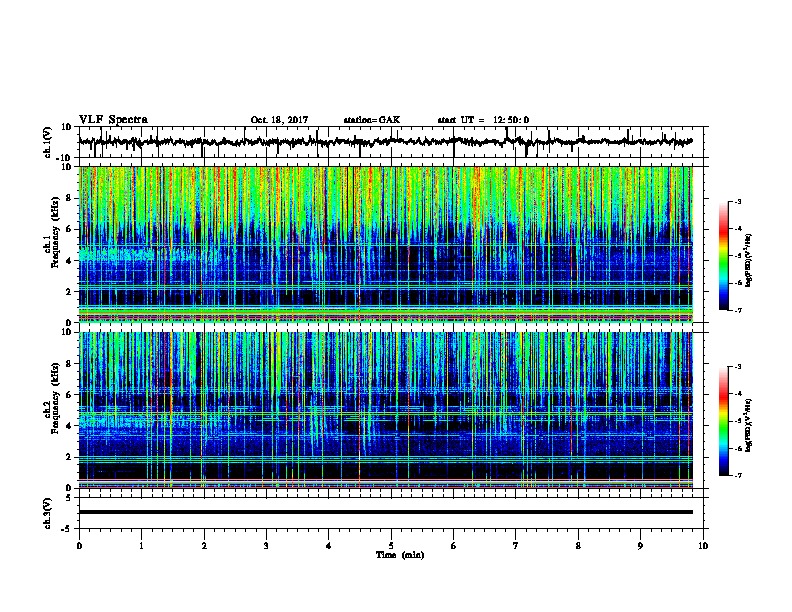This screenshot has height=612, width=792.
Task: Select the "ch.3(V)" y-axis label
Action: point(48,513)
